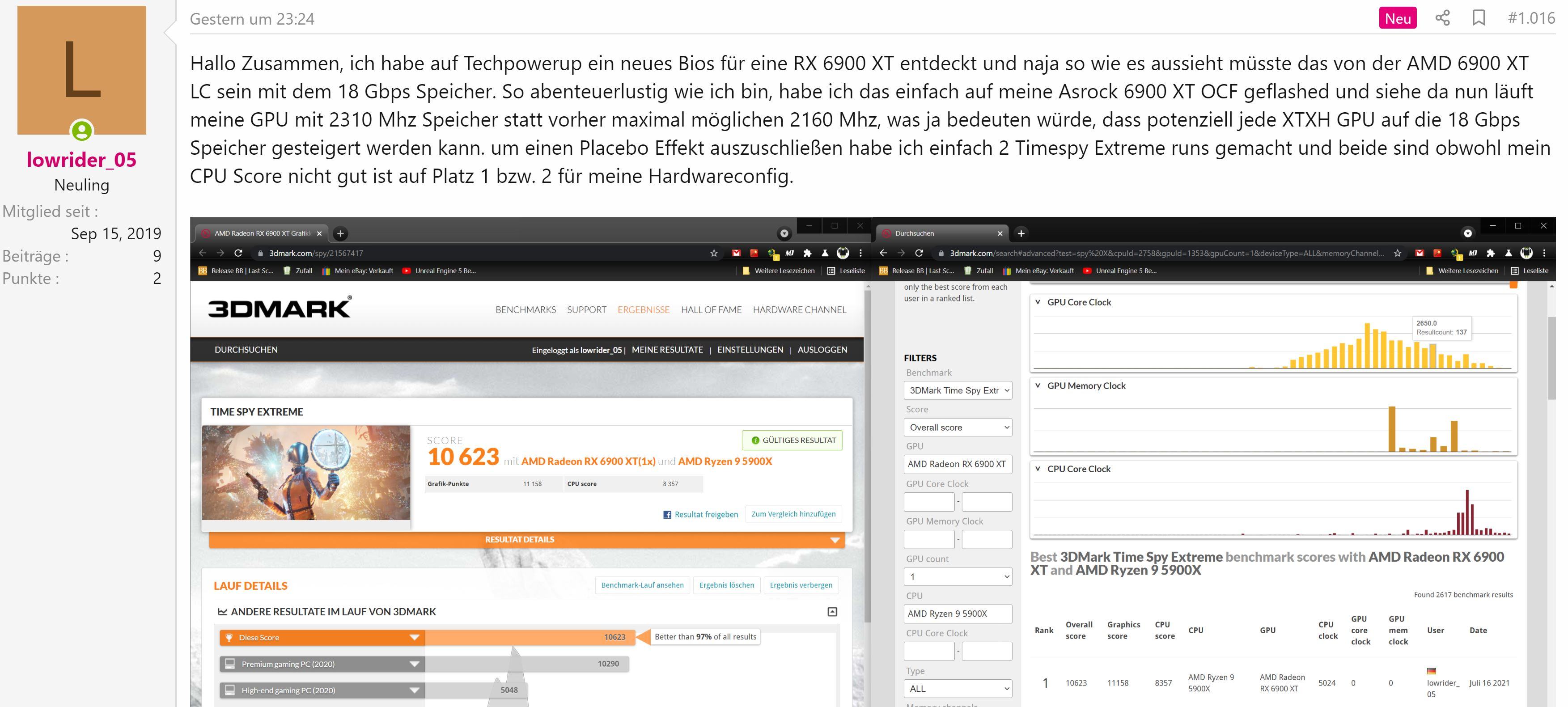Image resolution: width=1568 pixels, height=707 pixels.
Task: Open HARDWARE CHANNEL menu item
Action: click(799, 310)
